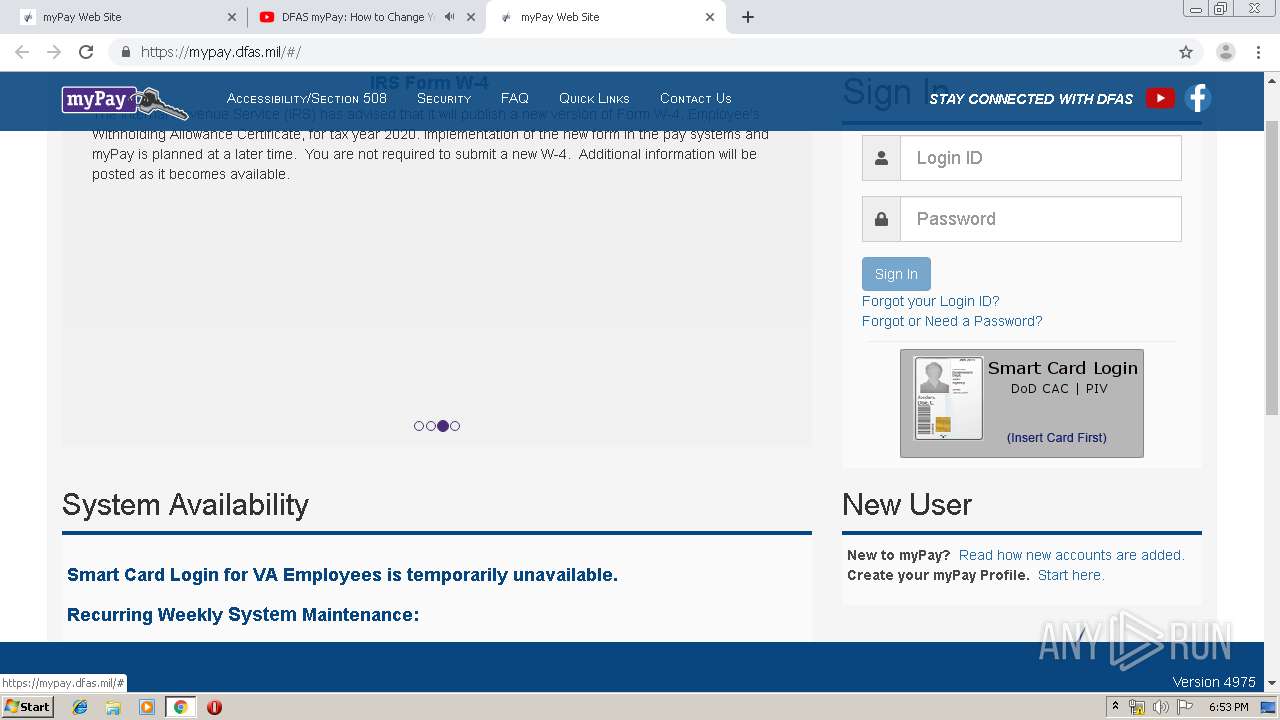This screenshot has height=720, width=1280.
Task: Select the first carousel dot
Action: pos(419,426)
